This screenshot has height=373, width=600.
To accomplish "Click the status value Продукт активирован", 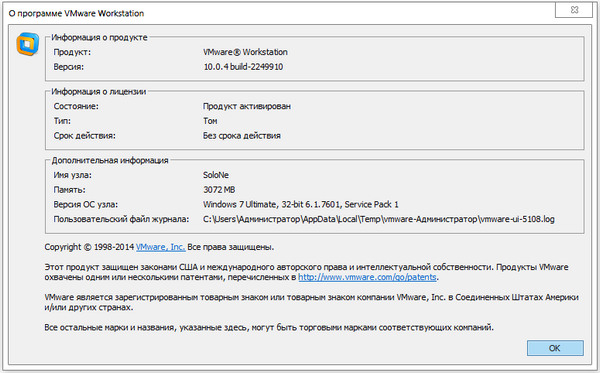I will [x=247, y=106].
